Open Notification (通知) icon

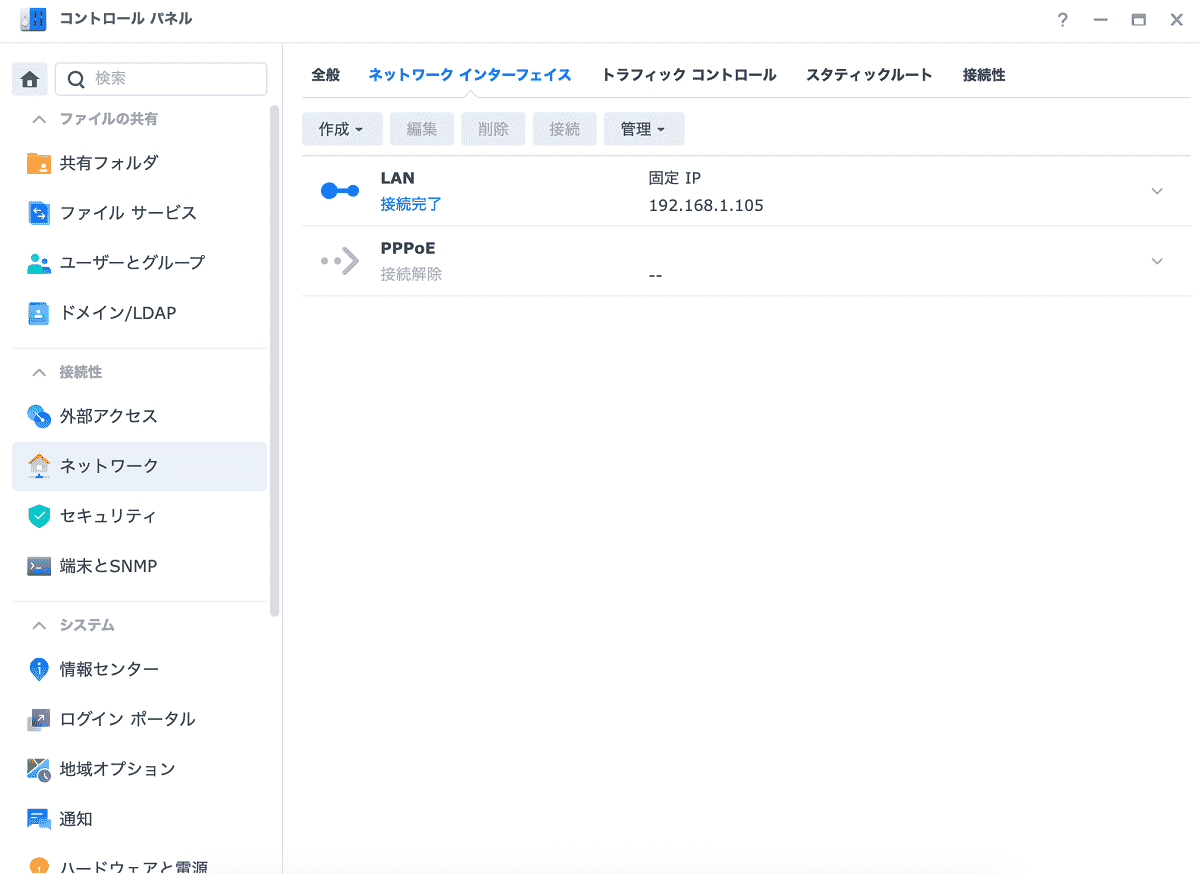tap(39, 819)
